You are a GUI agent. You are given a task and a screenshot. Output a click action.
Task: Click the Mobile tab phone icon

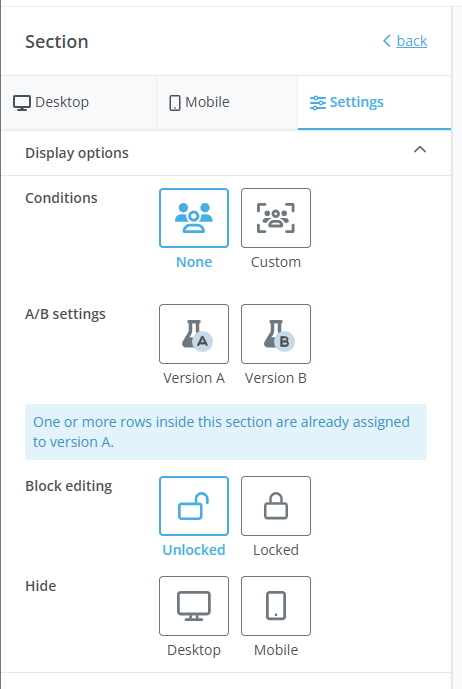(x=175, y=103)
